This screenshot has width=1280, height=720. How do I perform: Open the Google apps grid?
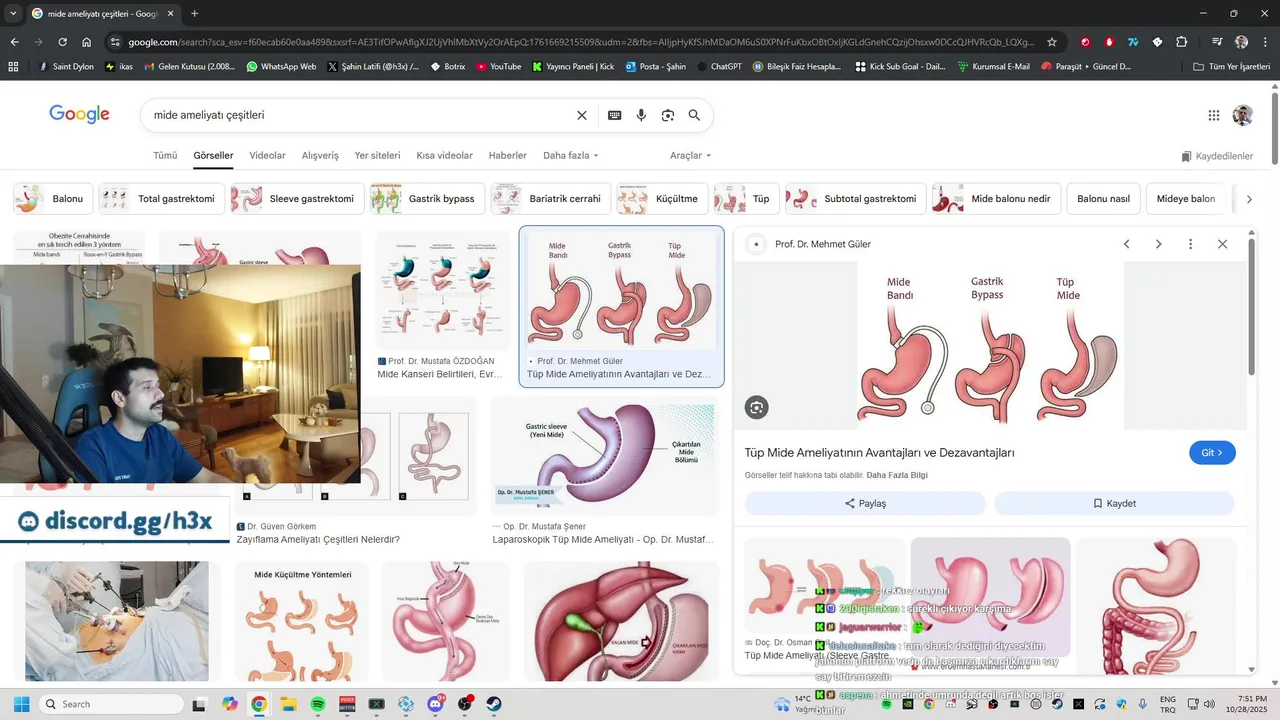[1214, 115]
